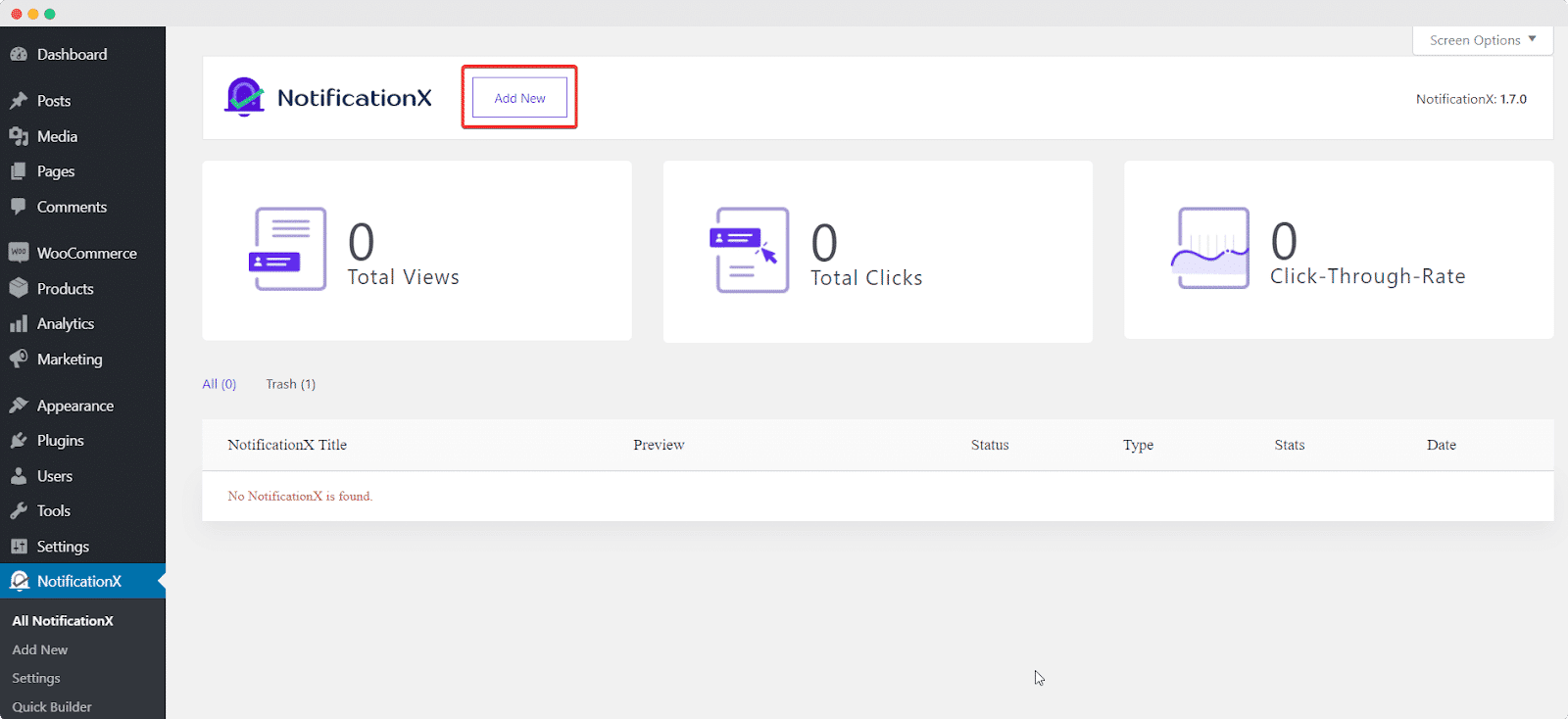Sort by NotificationX Title column header
The width and height of the screenshot is (1568, 719).
click(287, 445)
